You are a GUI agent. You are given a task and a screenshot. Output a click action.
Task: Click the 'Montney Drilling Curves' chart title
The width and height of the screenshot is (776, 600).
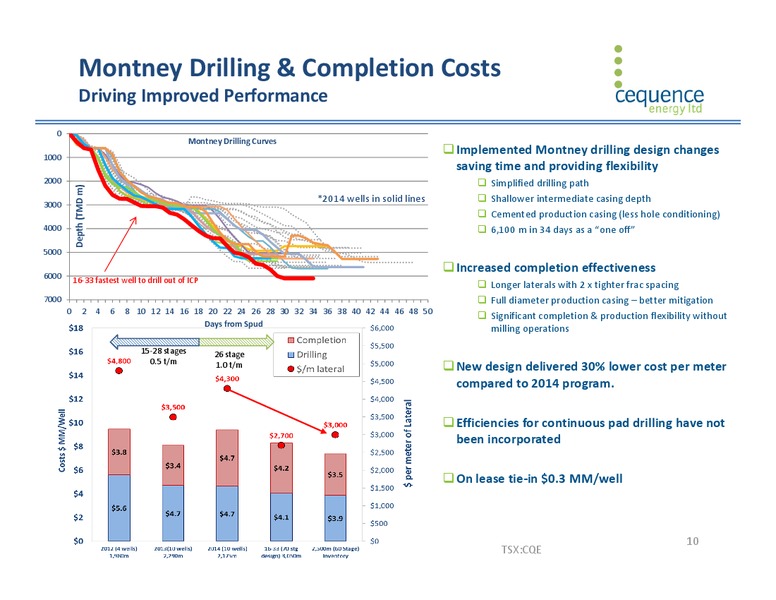(x=232, y=141)
